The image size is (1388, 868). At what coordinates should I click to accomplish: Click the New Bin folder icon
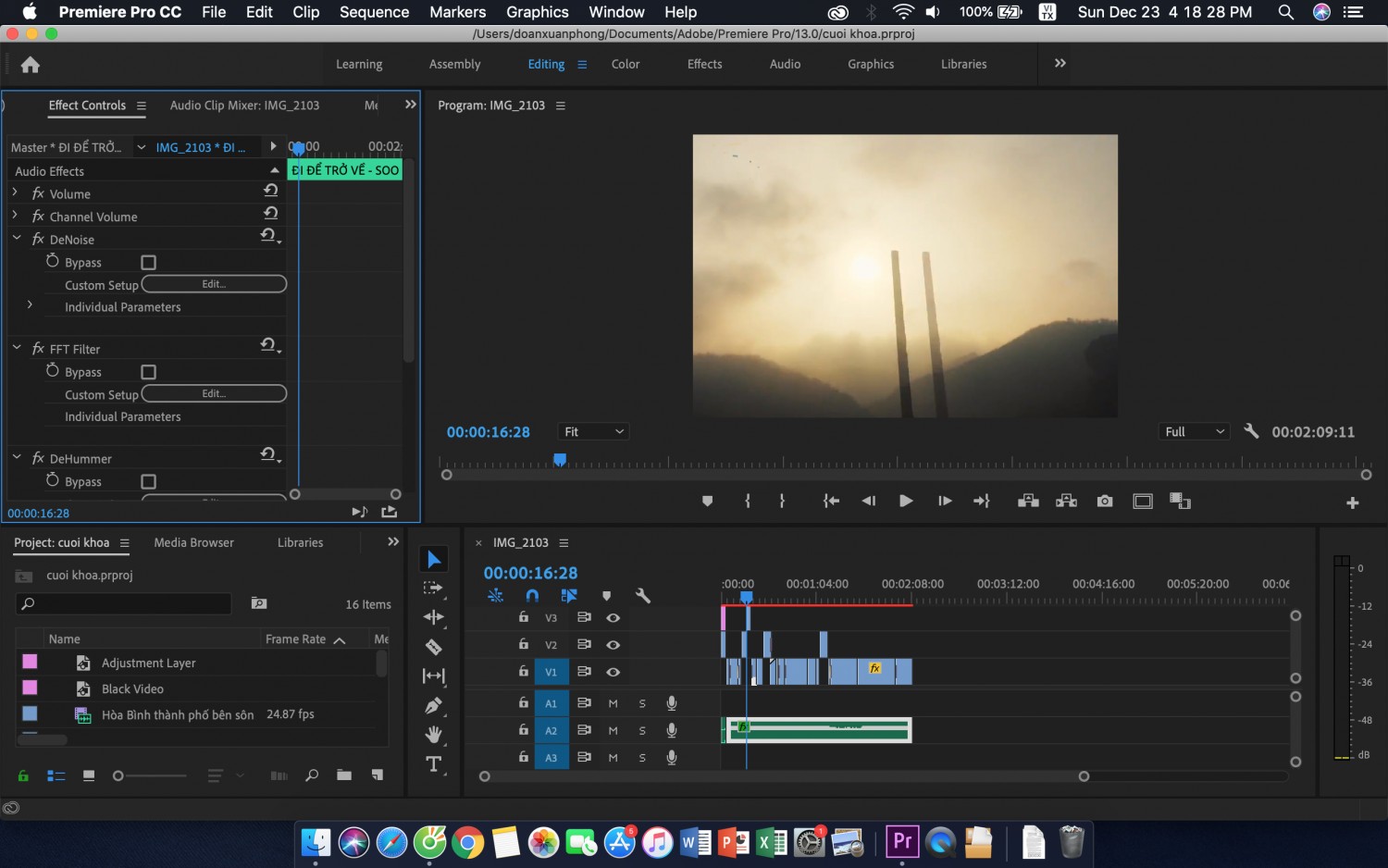point(344,775)
